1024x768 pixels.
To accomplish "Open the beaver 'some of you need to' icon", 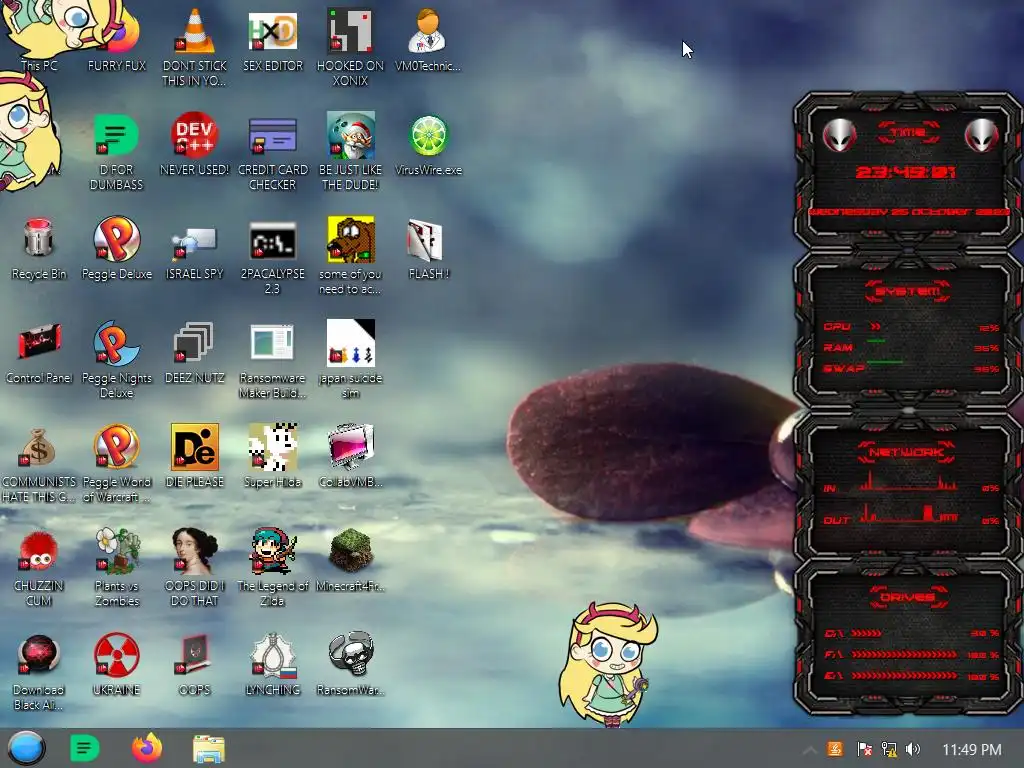I will pos(351,239).
